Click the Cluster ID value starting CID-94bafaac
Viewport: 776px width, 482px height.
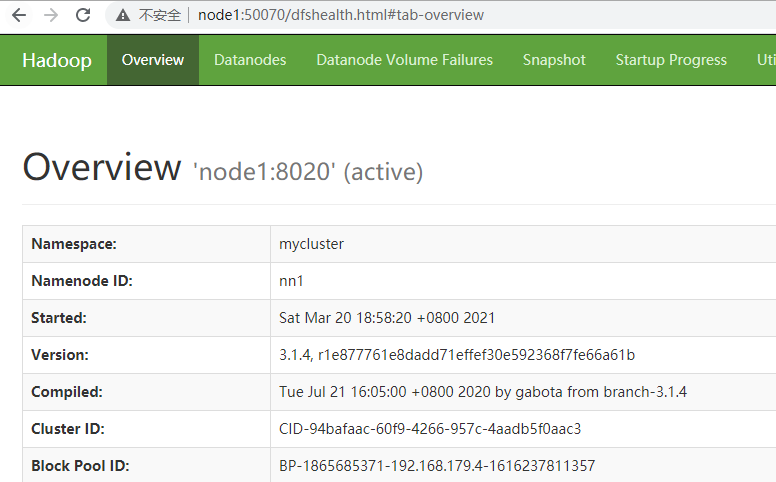click(x=430, y=429)
